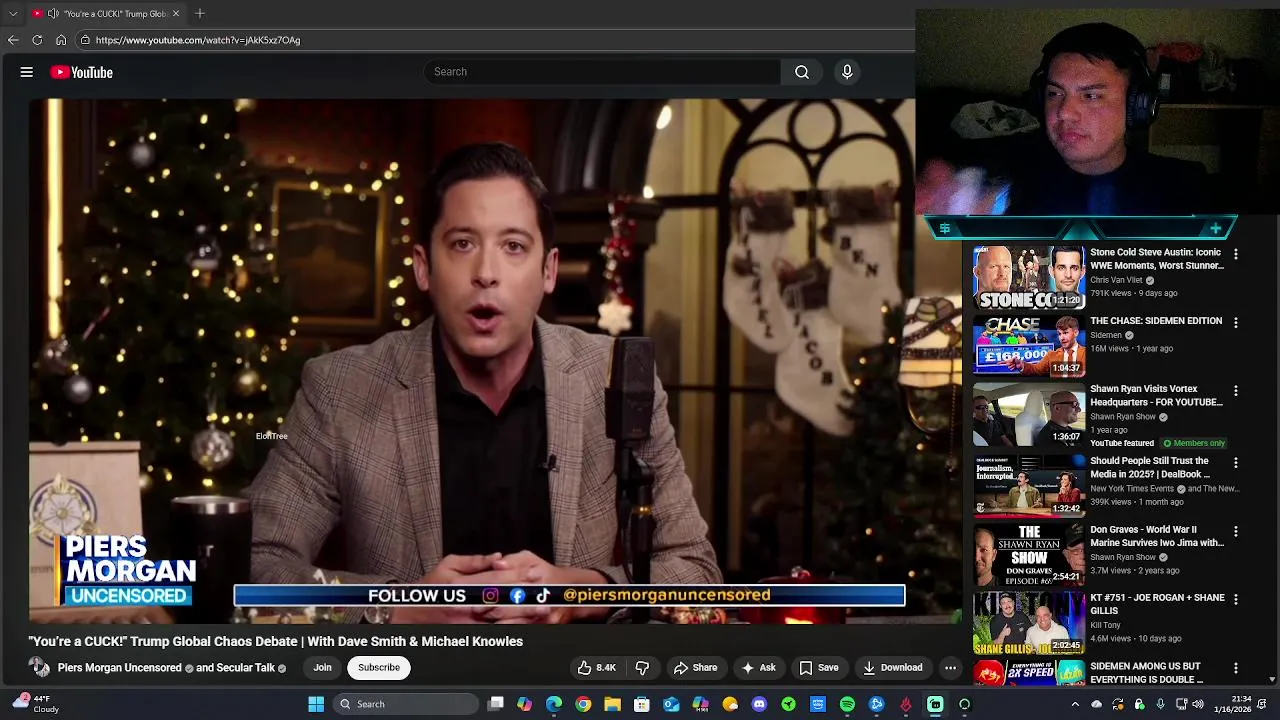1280x720 pixels.
Task: Open options menu for the KT #751 video
Action: pyautogui.click(x=1236, y=599)
